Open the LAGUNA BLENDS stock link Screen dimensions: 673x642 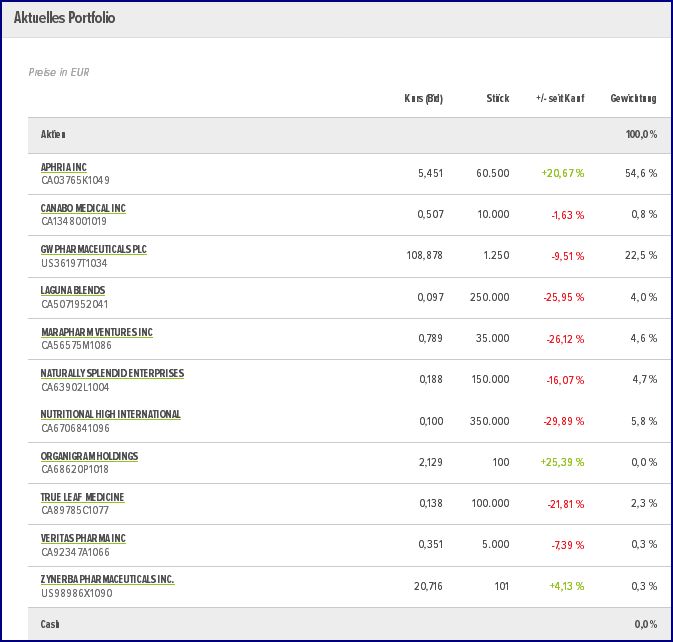pos(72,290)
